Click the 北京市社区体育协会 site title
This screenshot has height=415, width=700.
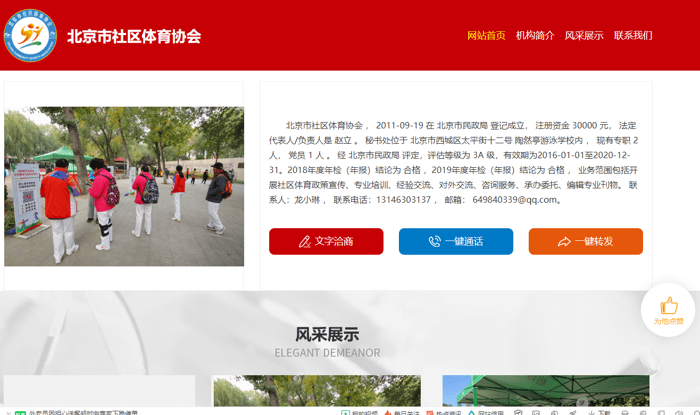[134, 36]
